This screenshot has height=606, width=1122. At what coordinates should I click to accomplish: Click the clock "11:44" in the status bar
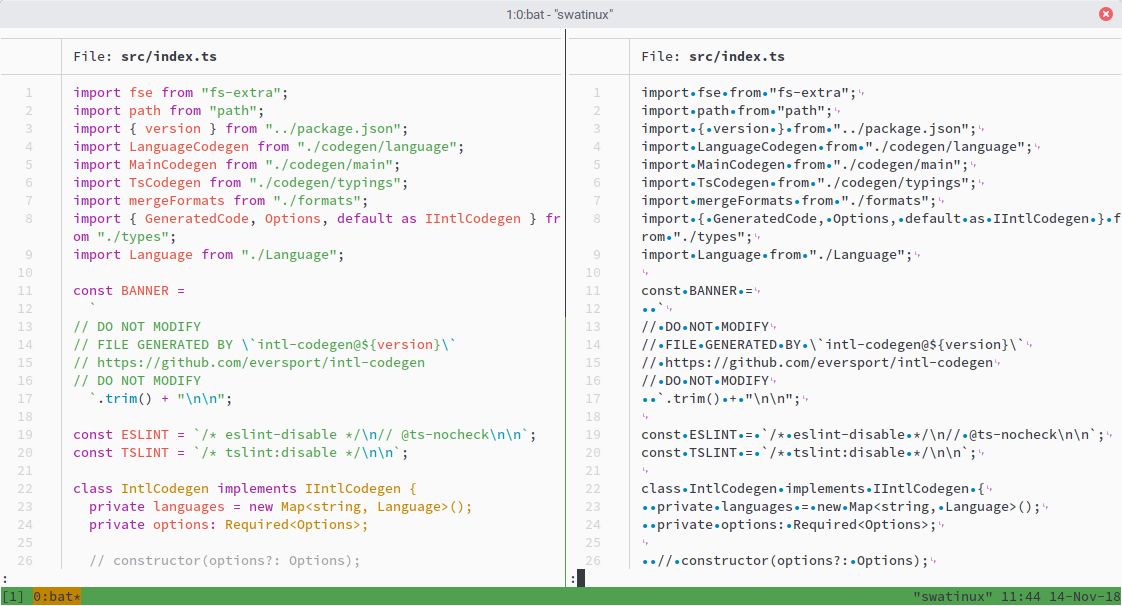[1022, 596]
